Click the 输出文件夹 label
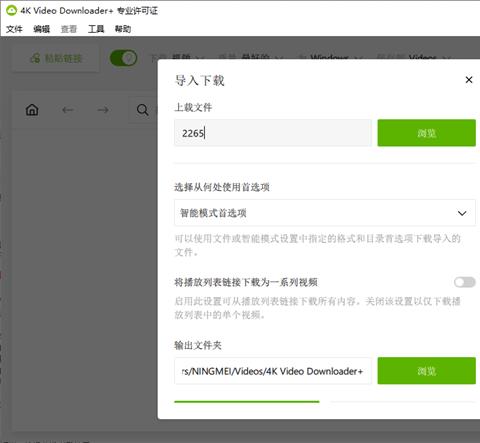 pos(198,345)
